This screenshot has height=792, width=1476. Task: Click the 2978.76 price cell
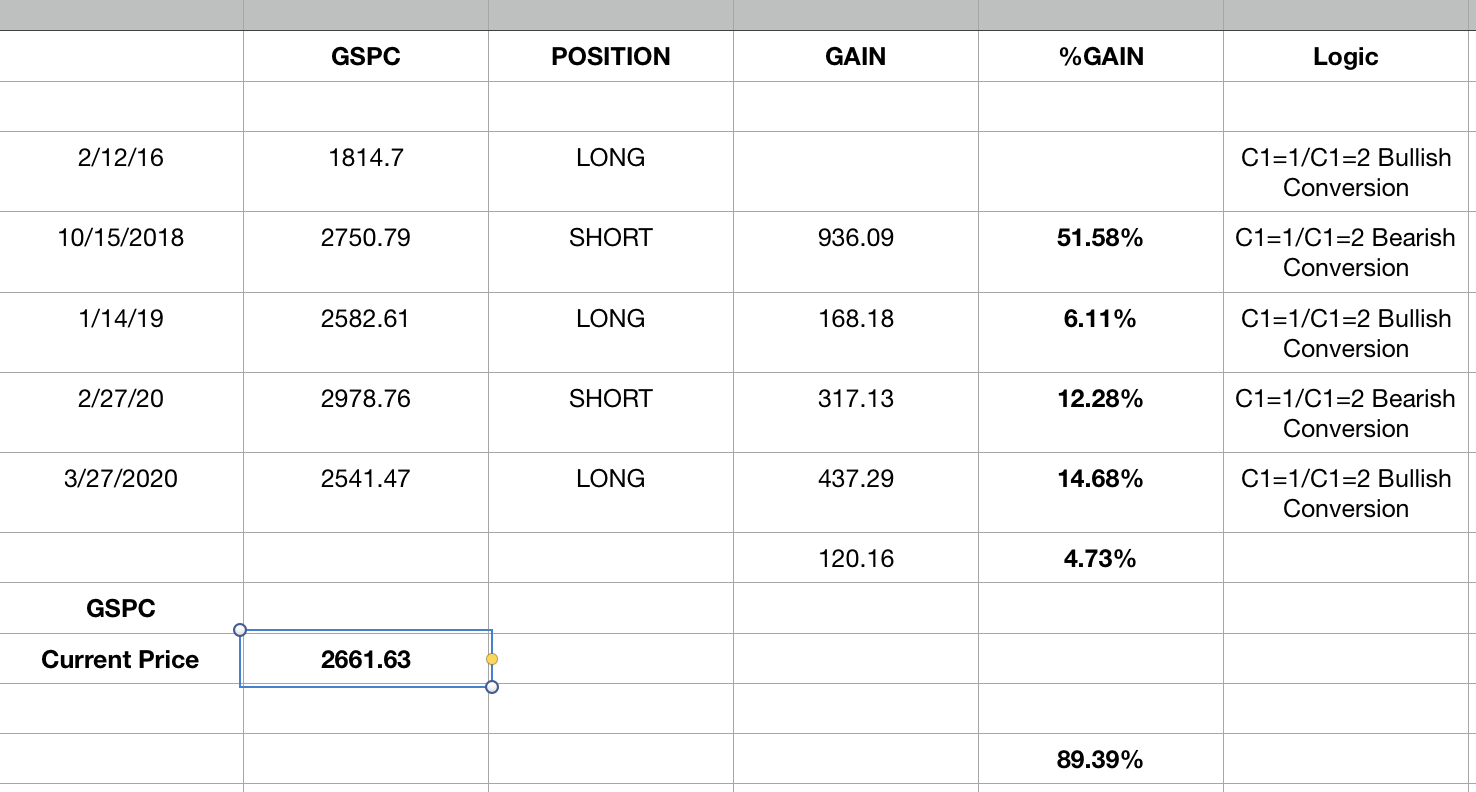pos(366,399)
